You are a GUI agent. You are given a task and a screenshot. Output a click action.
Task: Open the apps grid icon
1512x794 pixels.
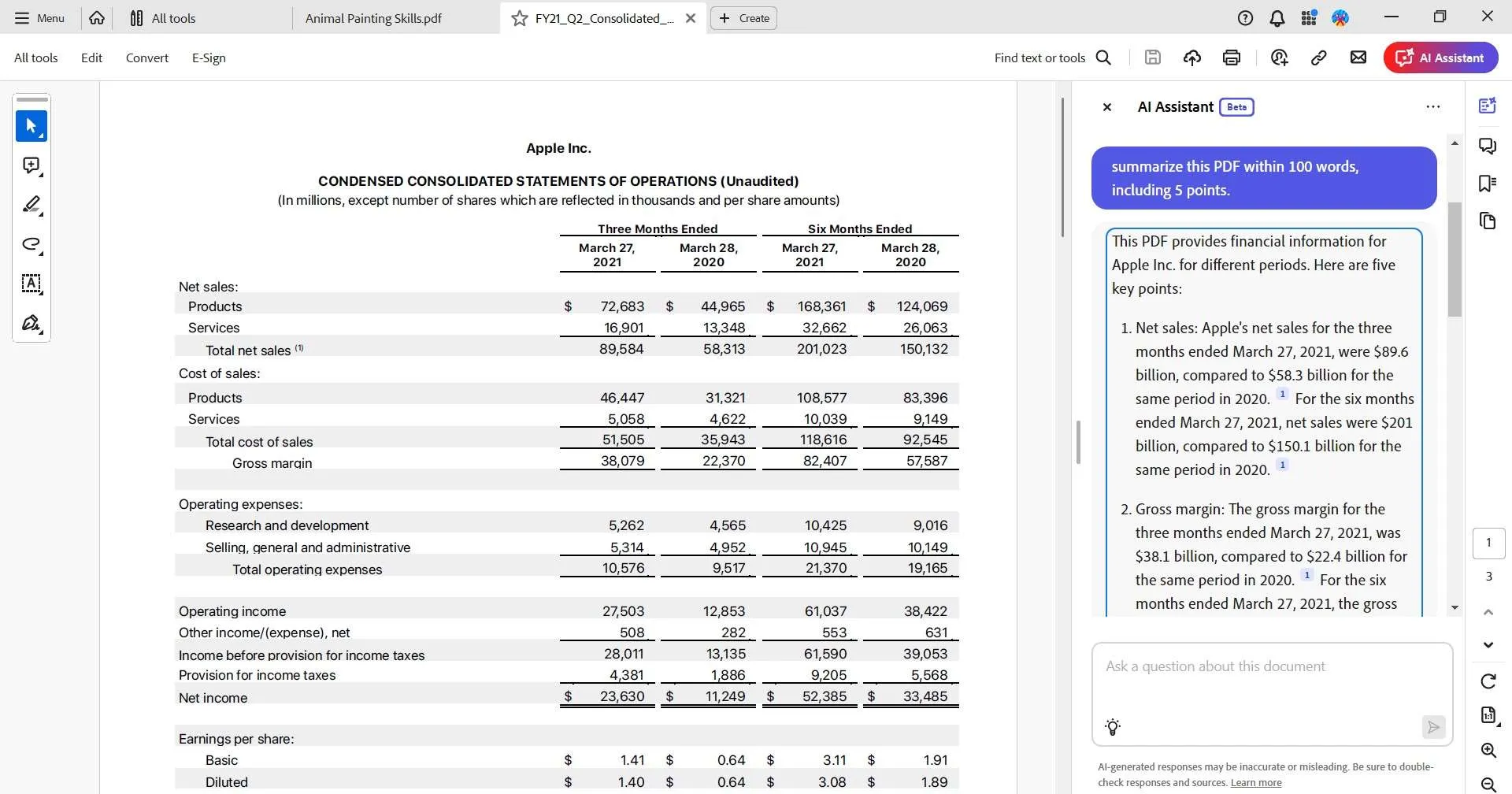coord(1309,17)
